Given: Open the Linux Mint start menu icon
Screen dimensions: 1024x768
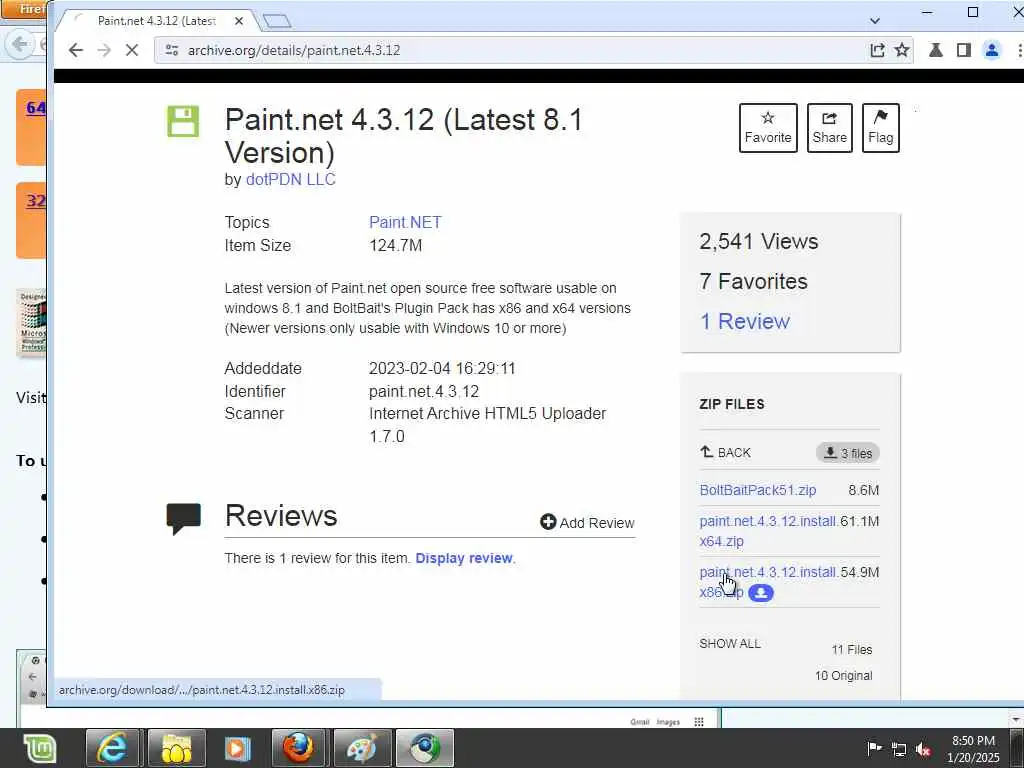Looking at the screenshot, I should 40,748.
